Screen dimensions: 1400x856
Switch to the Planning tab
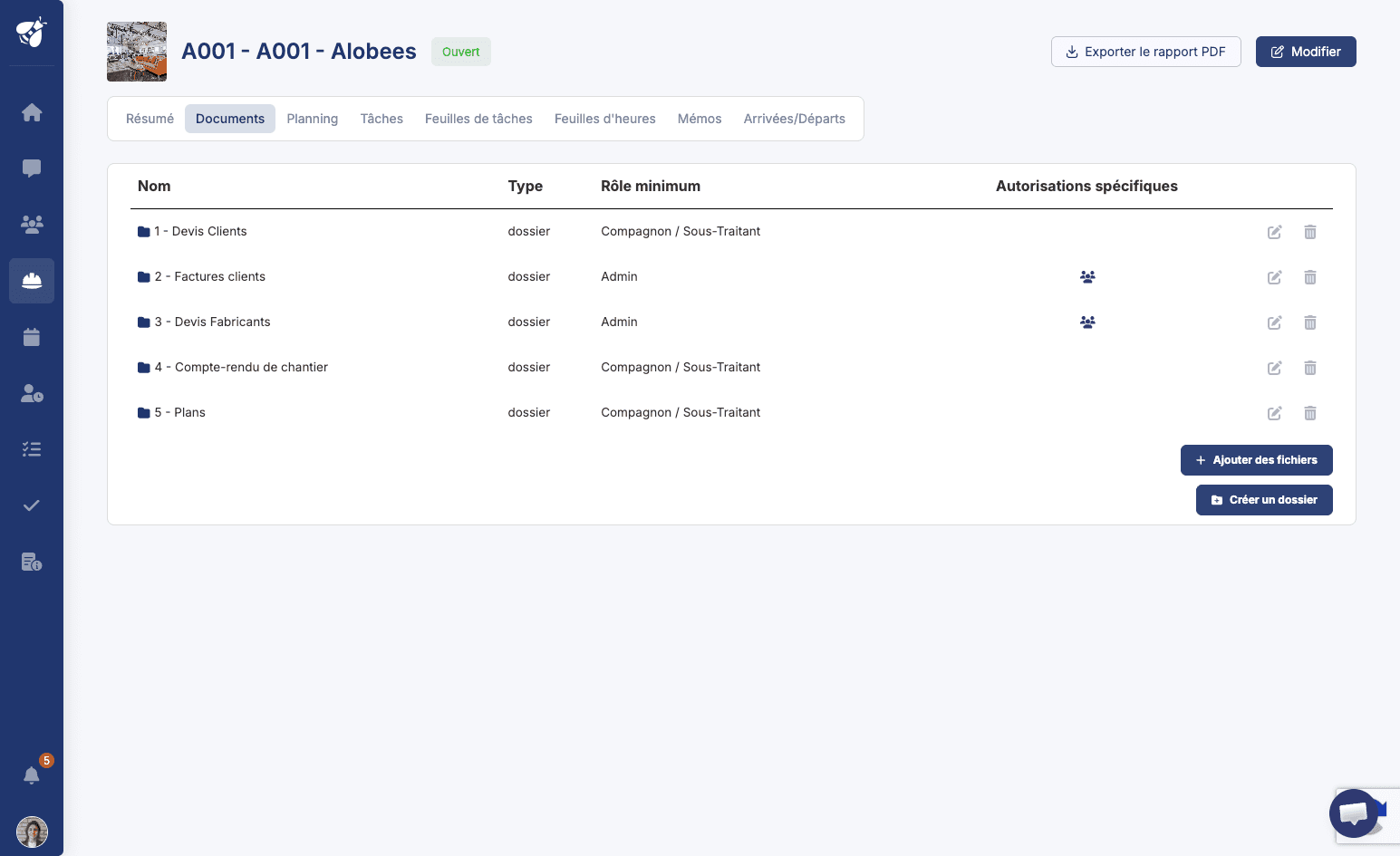pyautogui.click(x=313, y=119)
